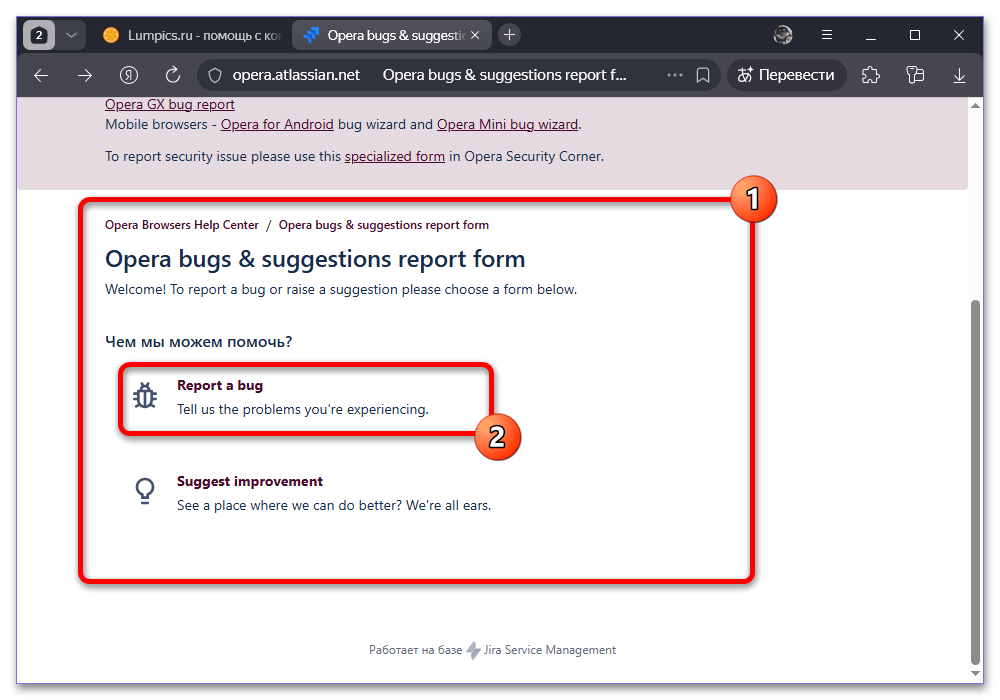Bookmark this page
Viewport: 1000px width, 700px height.
pyautogui.click(x=703, y=75)
